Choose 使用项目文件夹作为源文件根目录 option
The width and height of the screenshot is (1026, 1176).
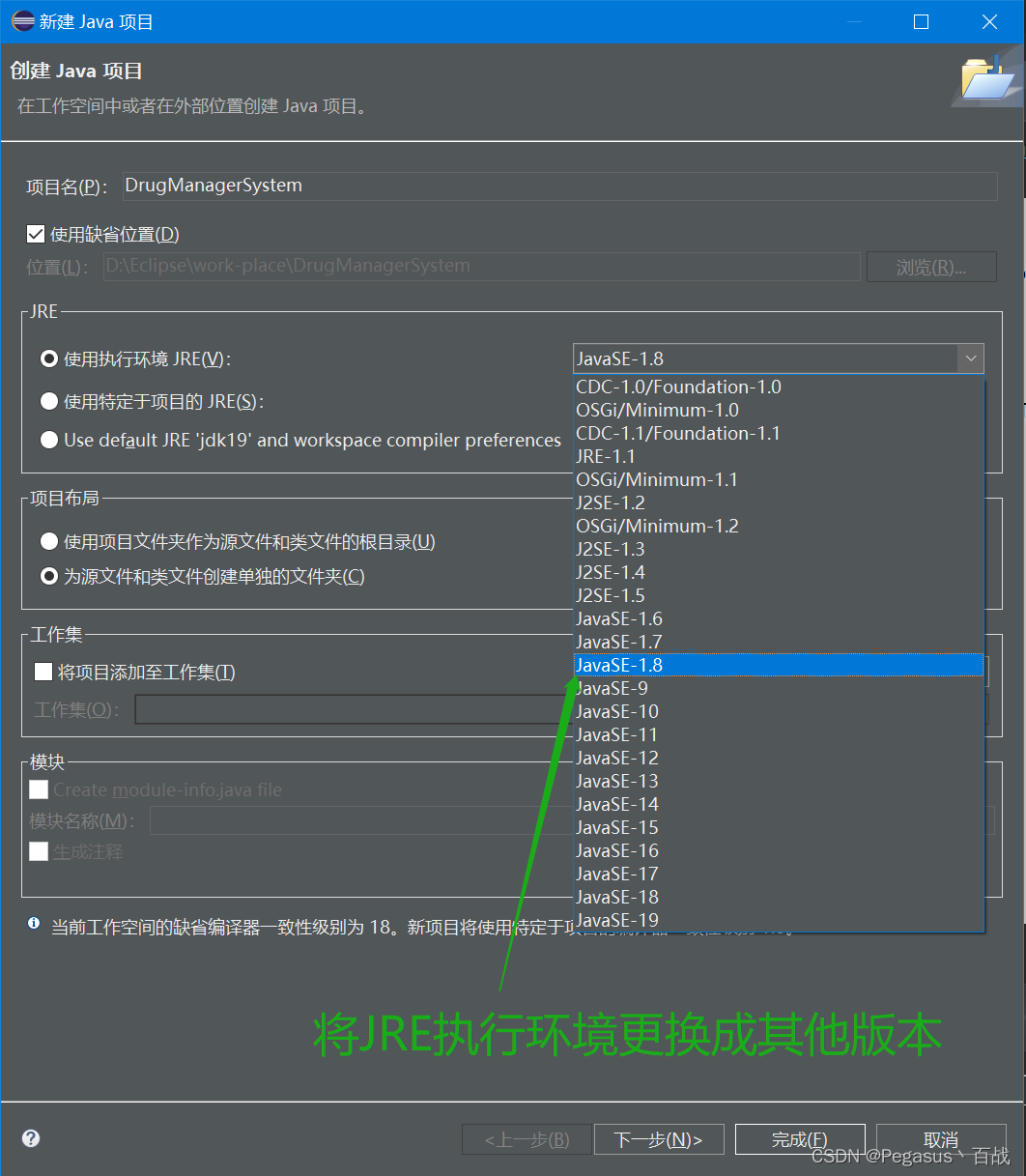click(x=48, y=541)
